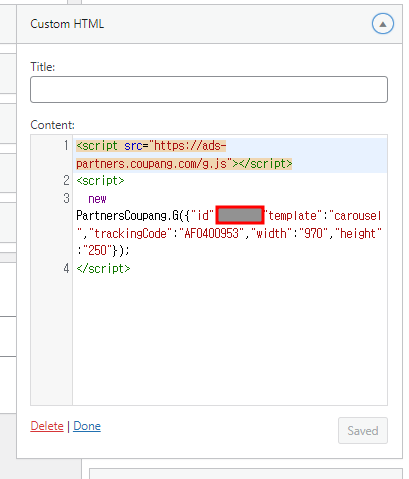Click the "template" key in code
Image resolution: width=409 pixels, height=479 pixels.
[292, 216]
